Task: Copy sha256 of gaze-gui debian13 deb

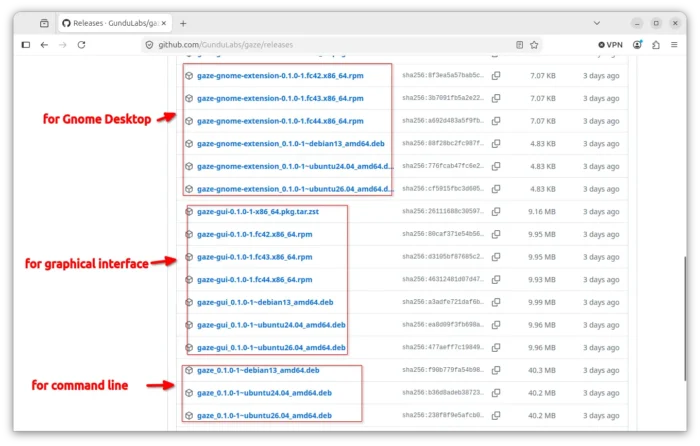Action: (496, 302)
